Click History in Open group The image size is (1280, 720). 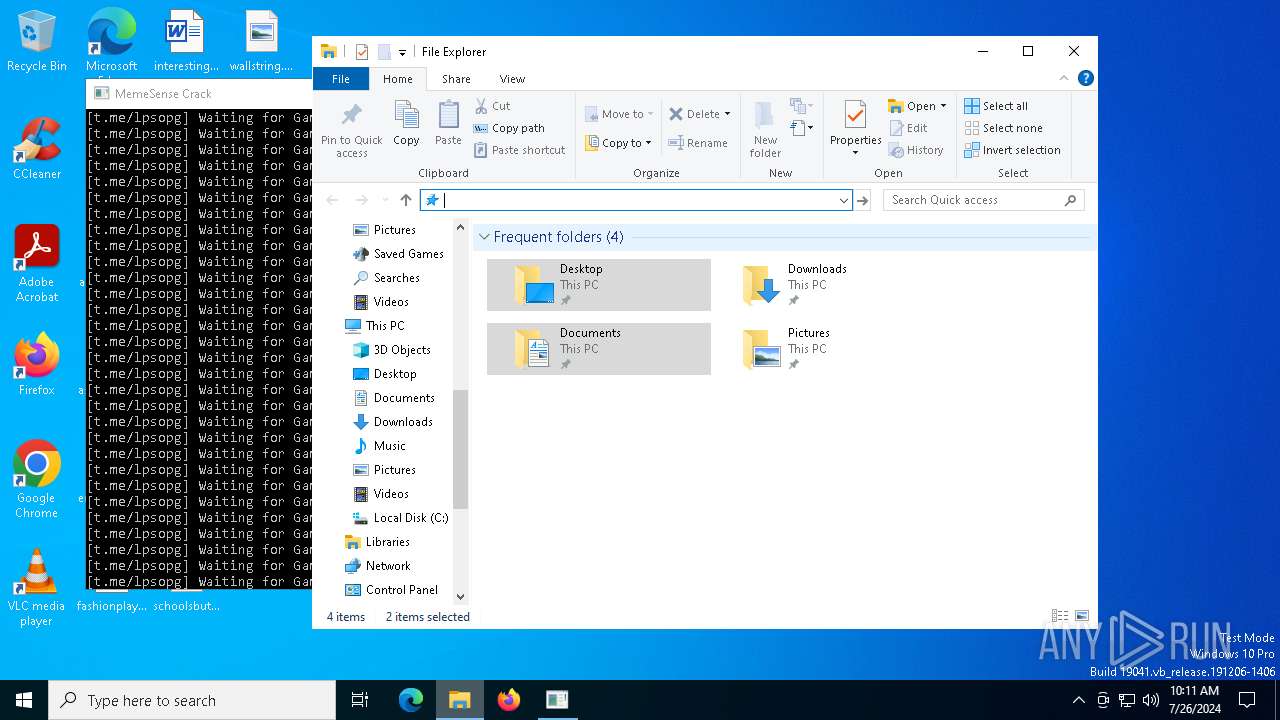point(915,150)
